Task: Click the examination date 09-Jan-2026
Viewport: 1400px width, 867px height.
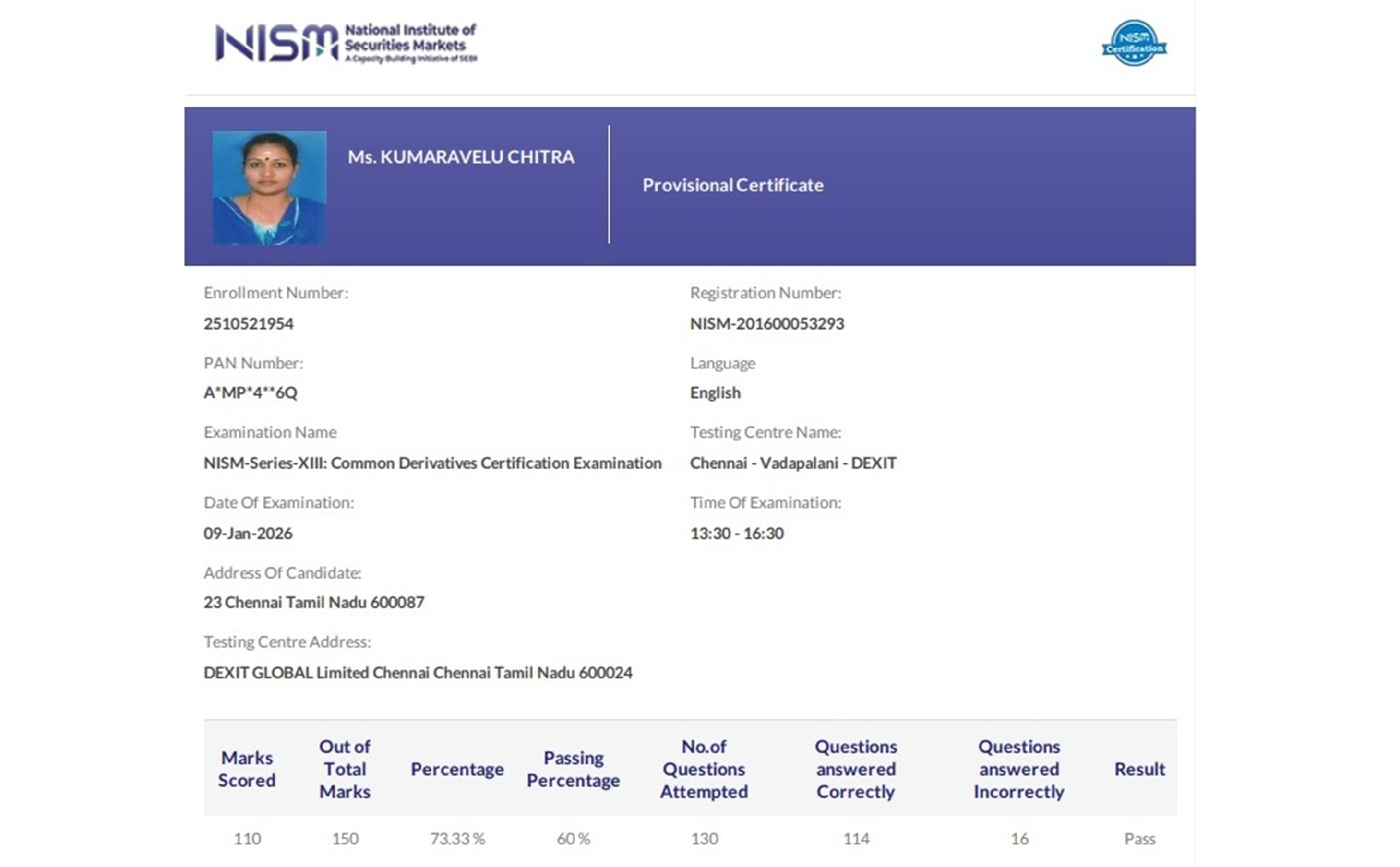Action: click(248, 534)
